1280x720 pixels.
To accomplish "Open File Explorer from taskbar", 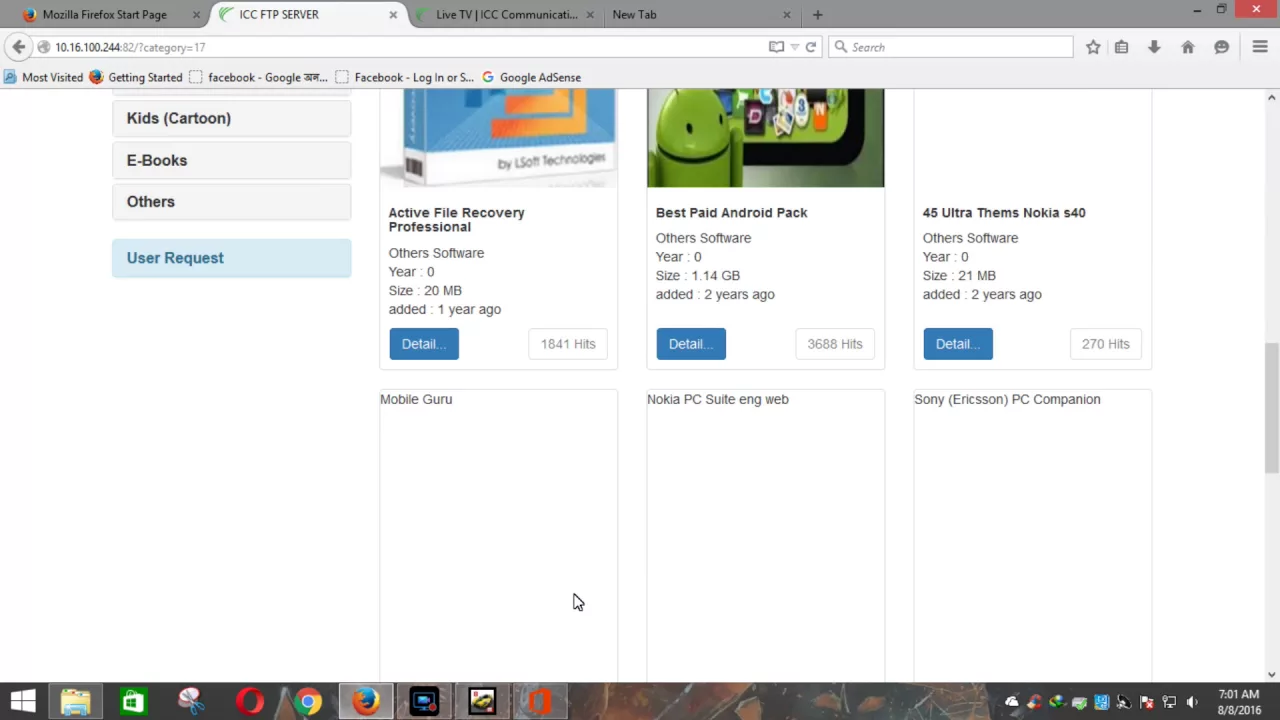I will pyautogui.click(x=75, y=701).
